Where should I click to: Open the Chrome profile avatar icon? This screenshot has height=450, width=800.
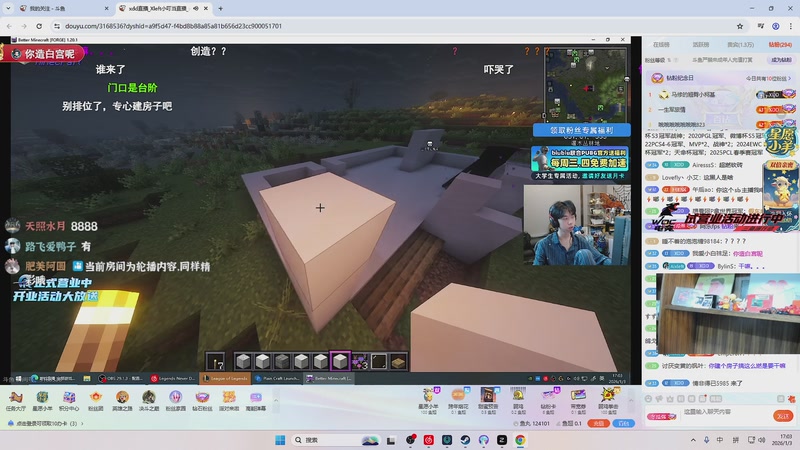(x=776, y=26)
